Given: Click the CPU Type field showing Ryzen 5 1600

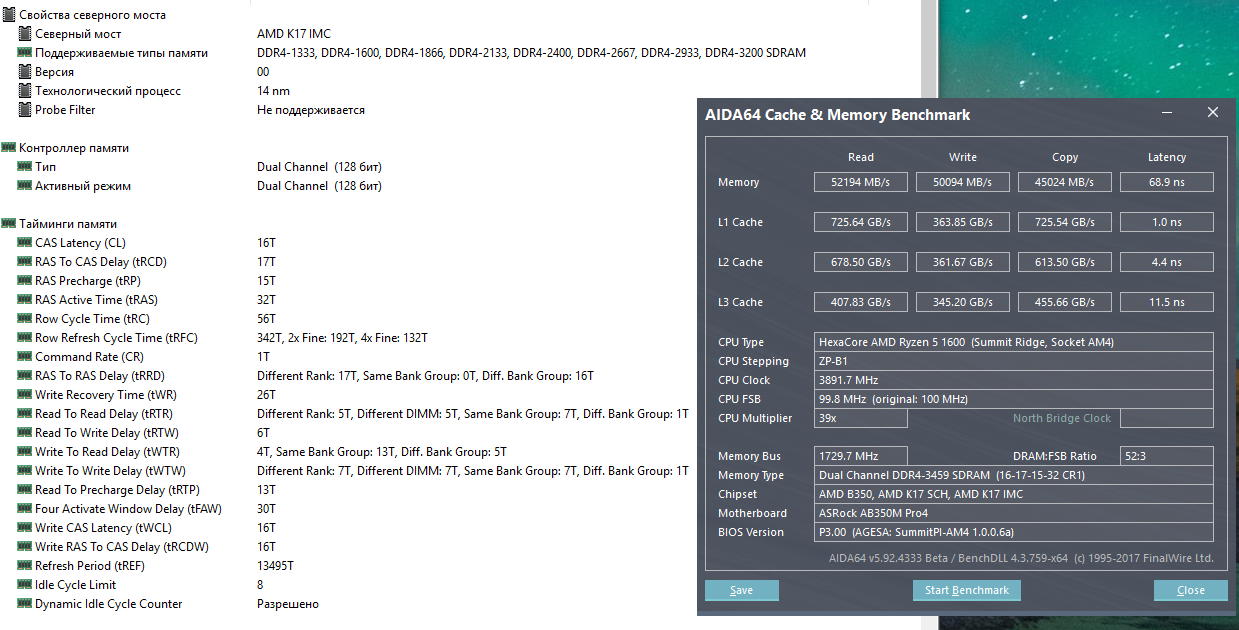Looking at the screenshot, I should (1014, 342).
